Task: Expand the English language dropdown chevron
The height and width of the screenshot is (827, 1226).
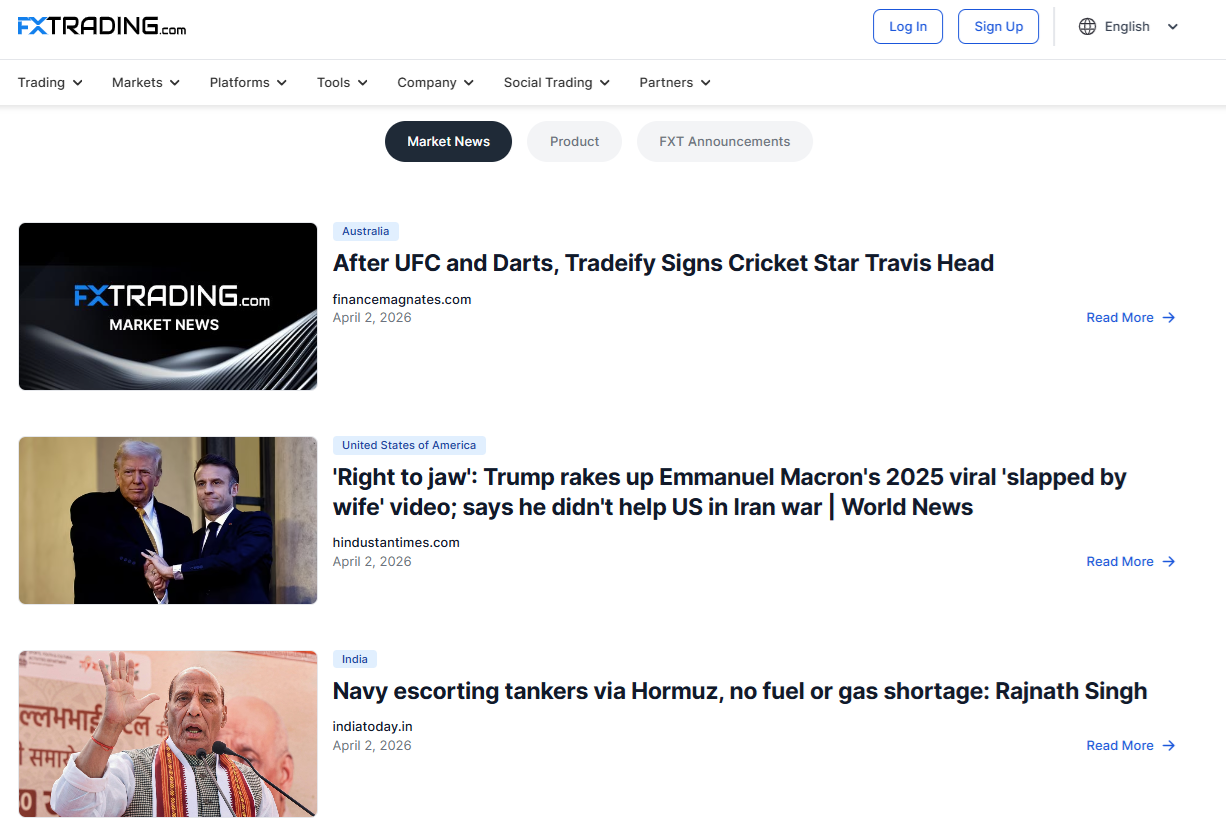Action: coord(1173,27)
